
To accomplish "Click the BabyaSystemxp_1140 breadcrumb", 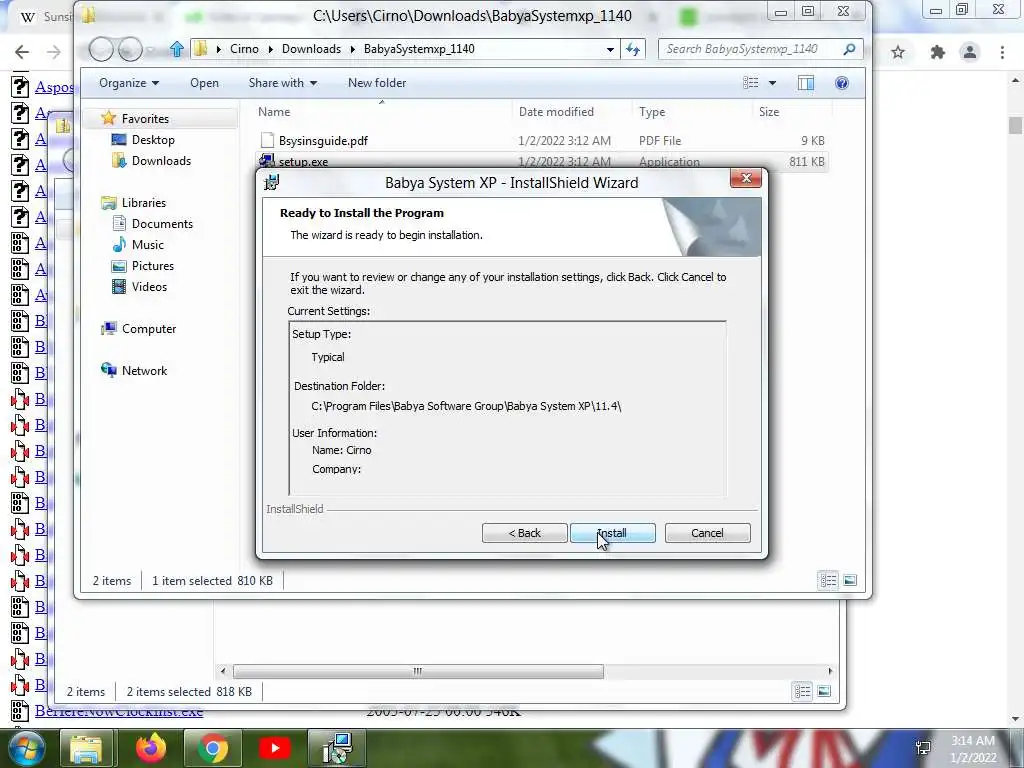I will coord(419,49).
